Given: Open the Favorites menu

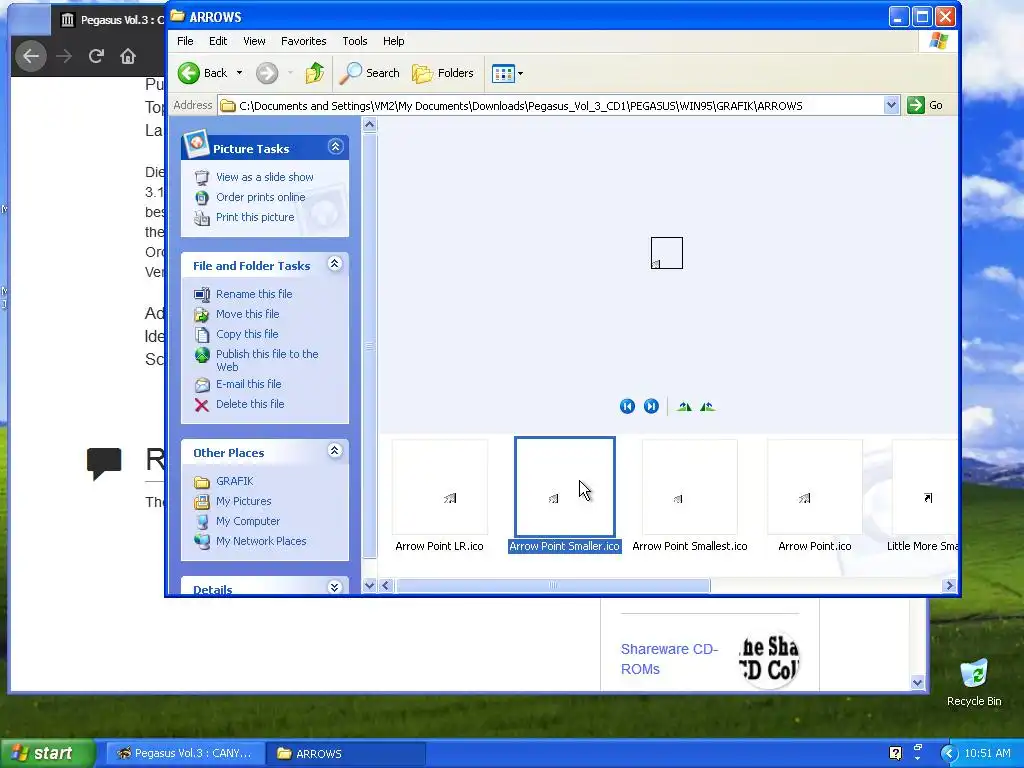Looking at the screenshot, I should coord(304,41).
